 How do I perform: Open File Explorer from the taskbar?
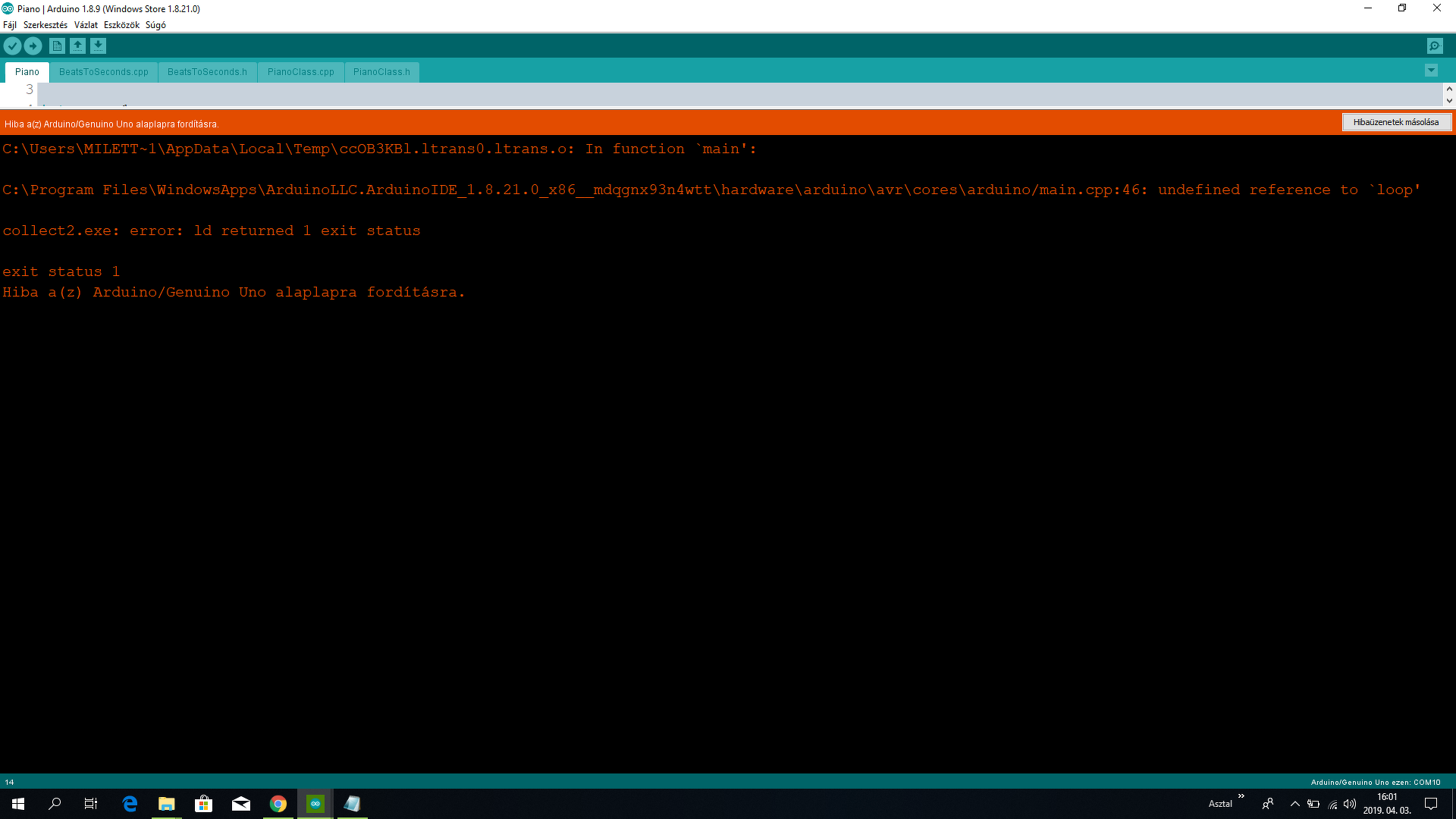tap(166, 804)
